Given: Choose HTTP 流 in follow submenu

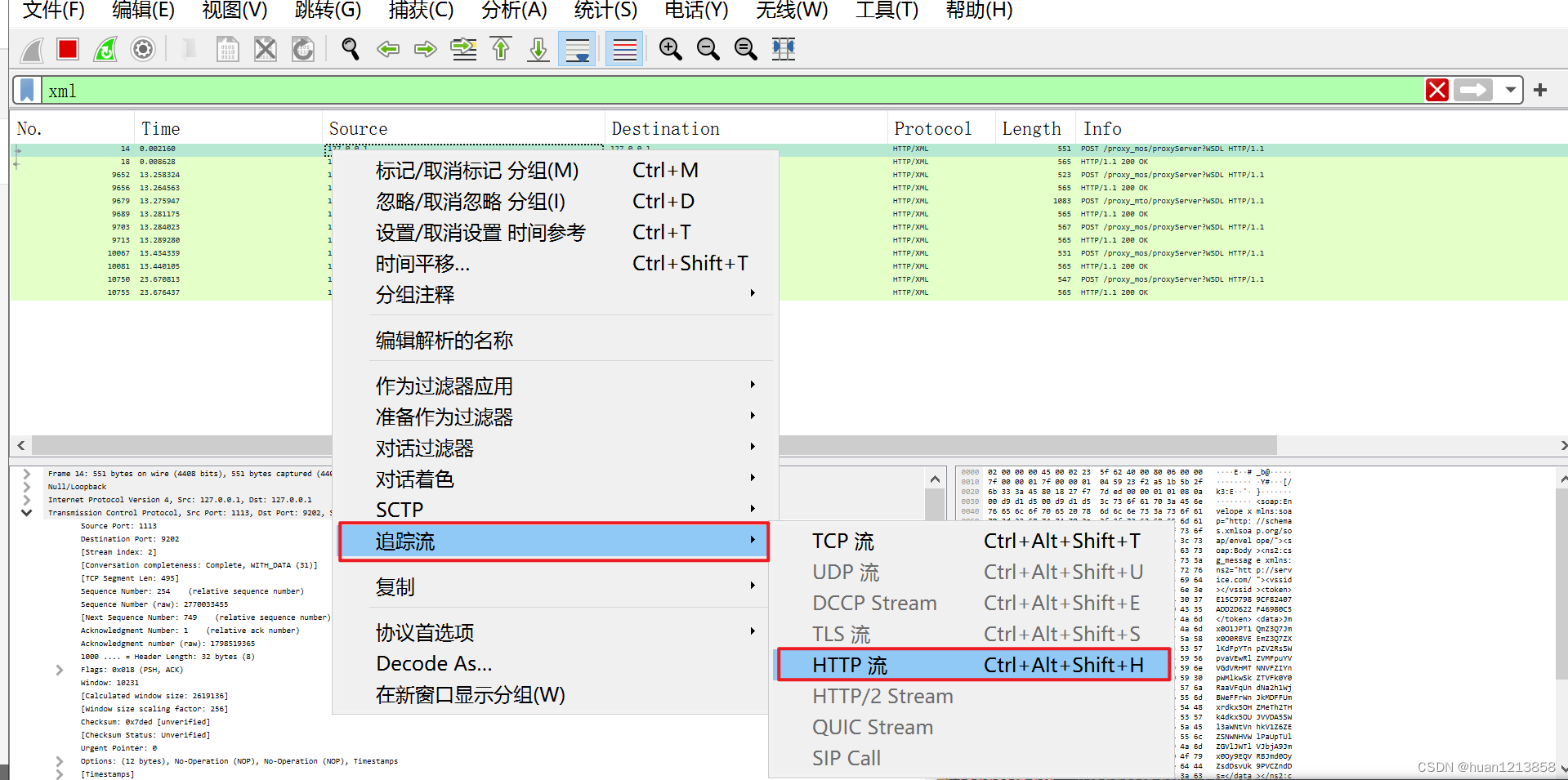Looking at the screenshot, I should (972, 665).
